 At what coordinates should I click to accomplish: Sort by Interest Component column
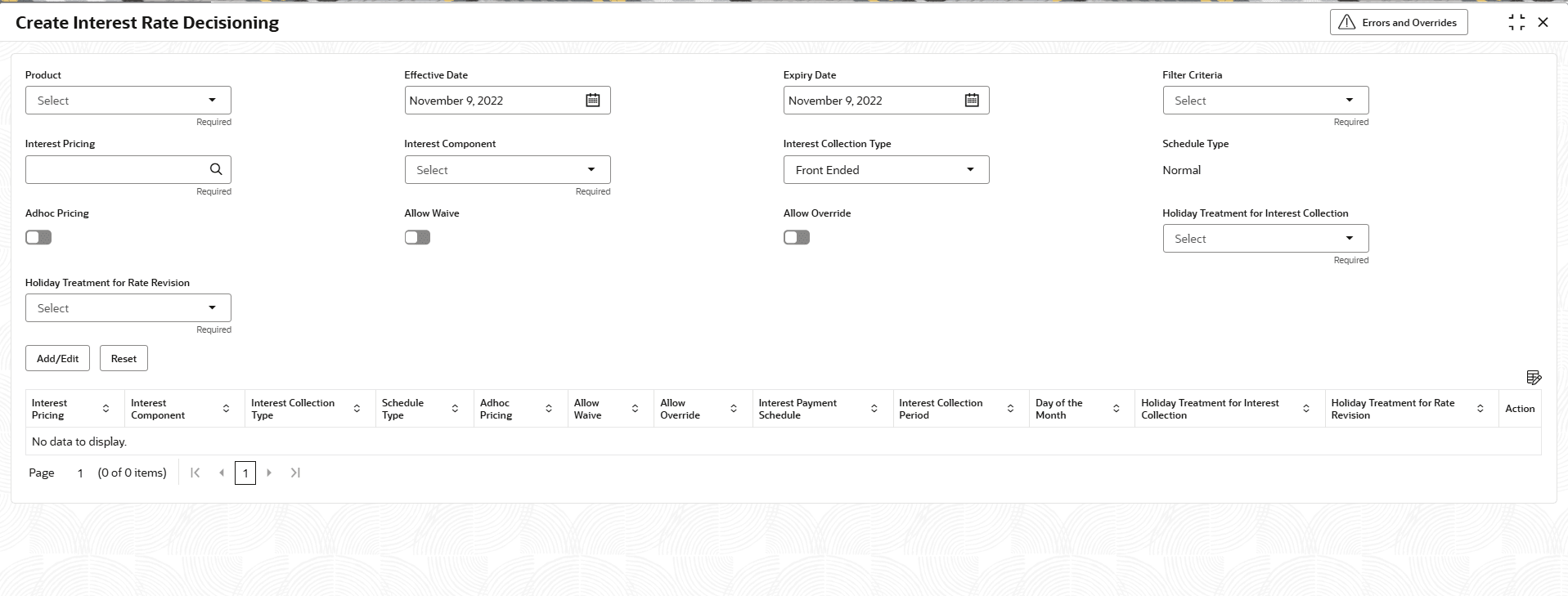(x=226, y=409)
